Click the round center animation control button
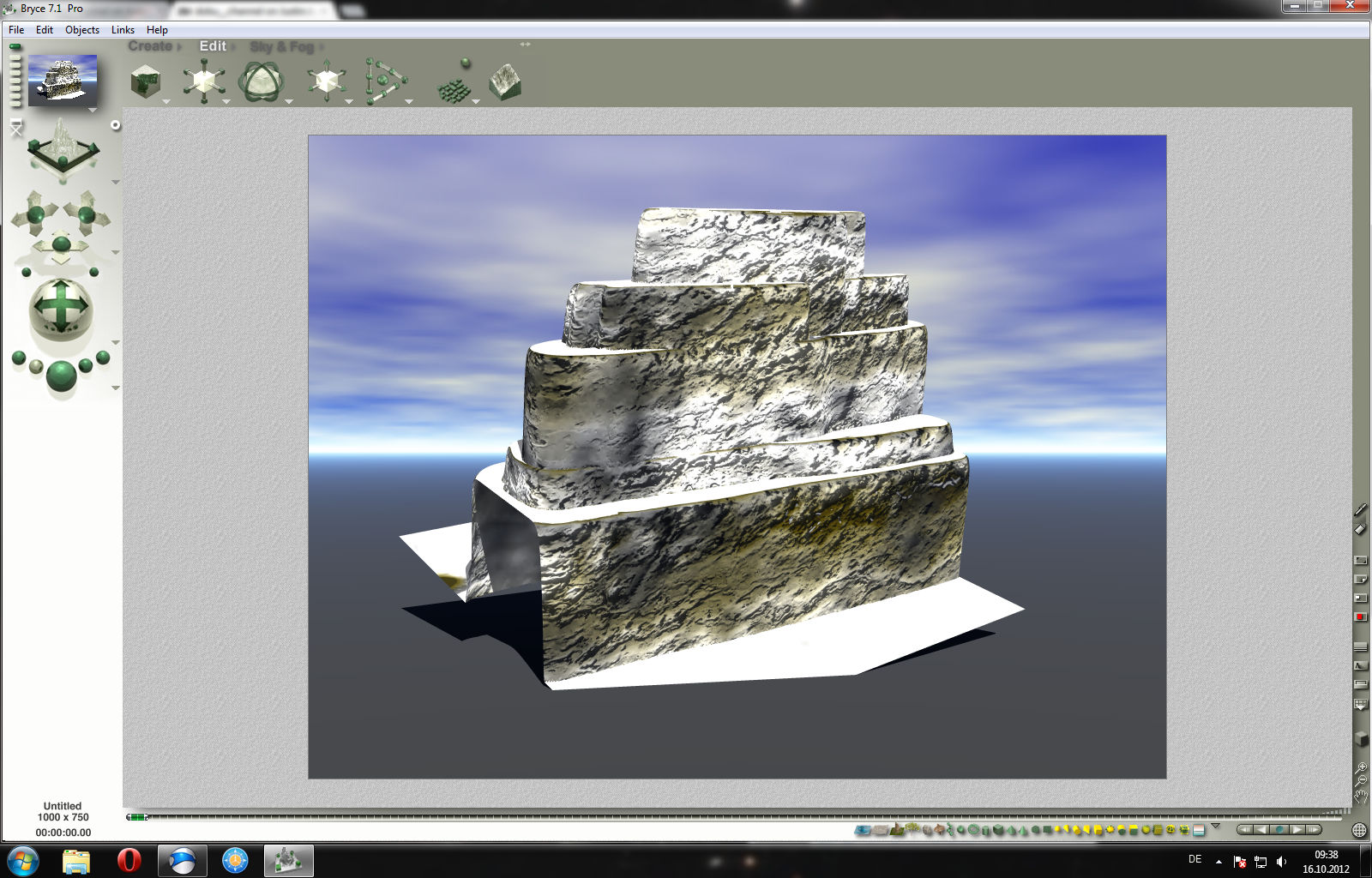The image size is (1372, 878). pos(1279,830)
